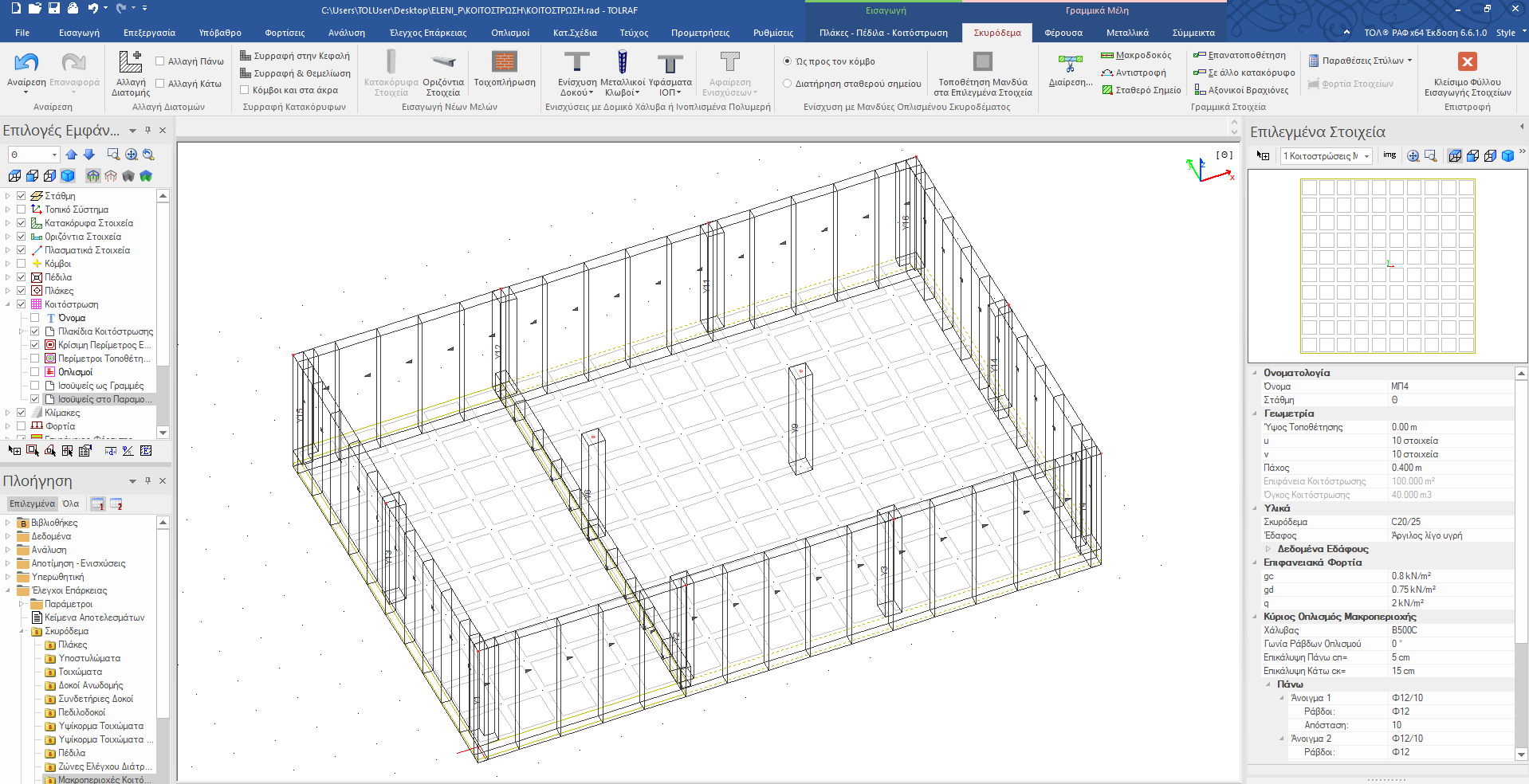The height and width of the screenshot is (784, 1529).
Task: Click the Τοποθέτηση Μανδύα icon
Action: click(982, 63)
